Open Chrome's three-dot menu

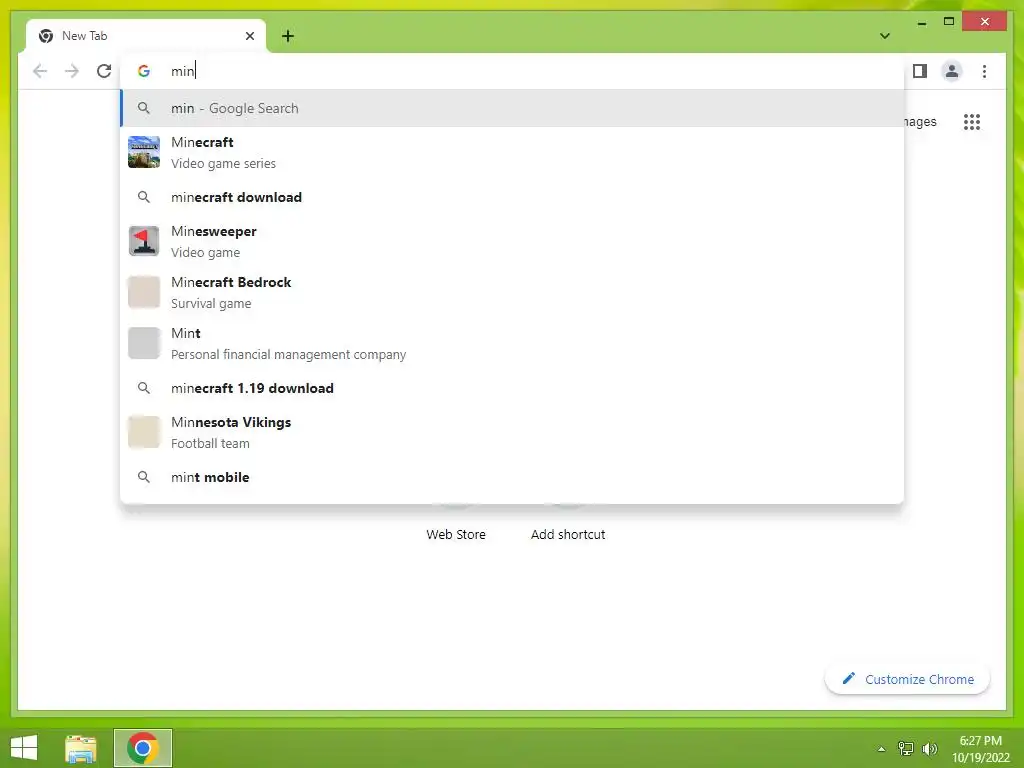click(x=984, y=71)
